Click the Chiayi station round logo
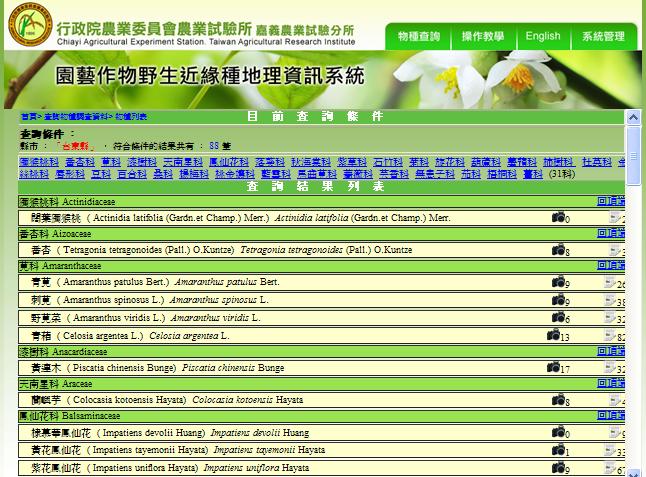Screen dimensions: 646x477 tap(27, 25)
